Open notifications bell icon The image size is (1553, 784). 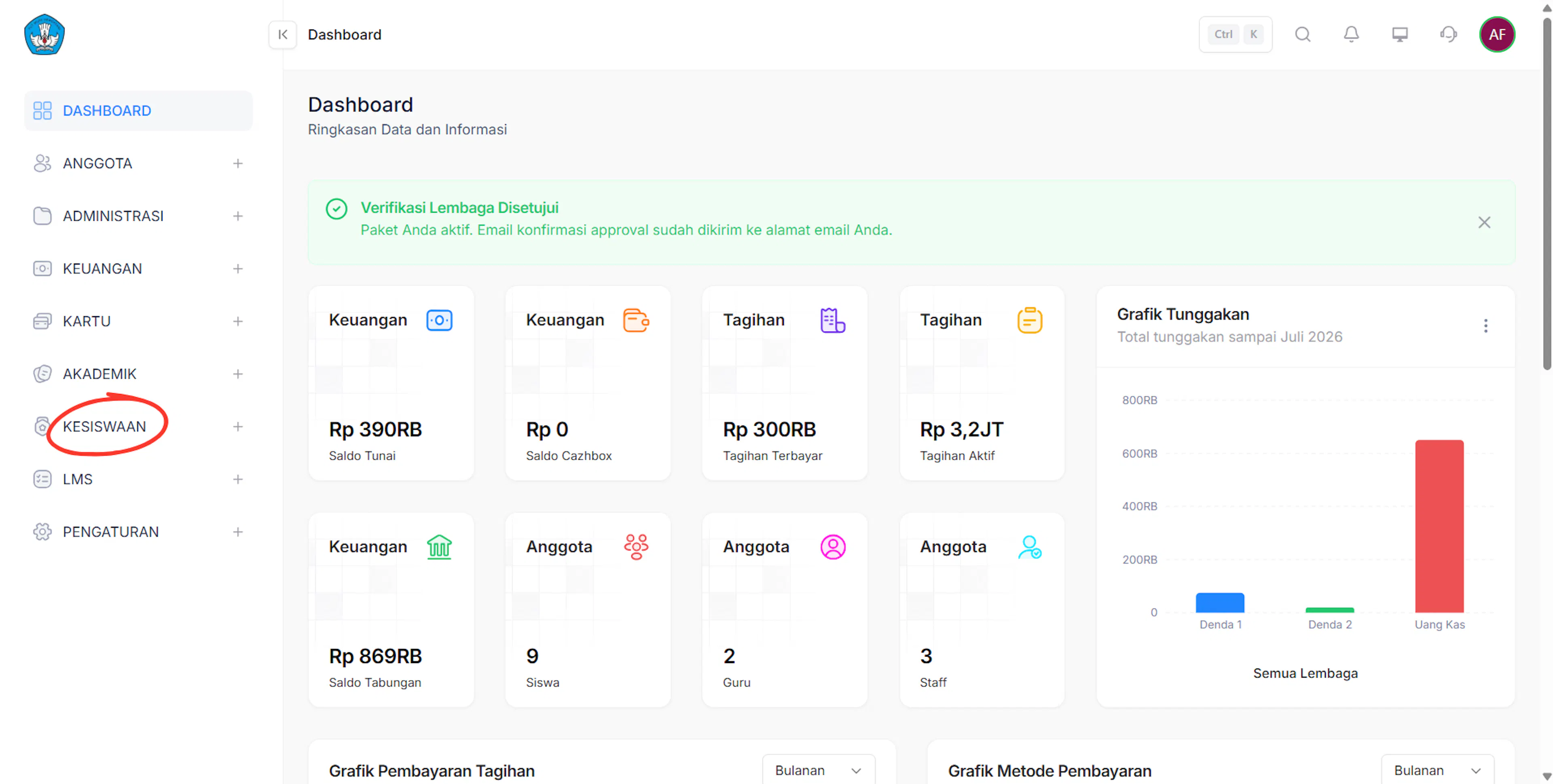tap(1351, 35)
